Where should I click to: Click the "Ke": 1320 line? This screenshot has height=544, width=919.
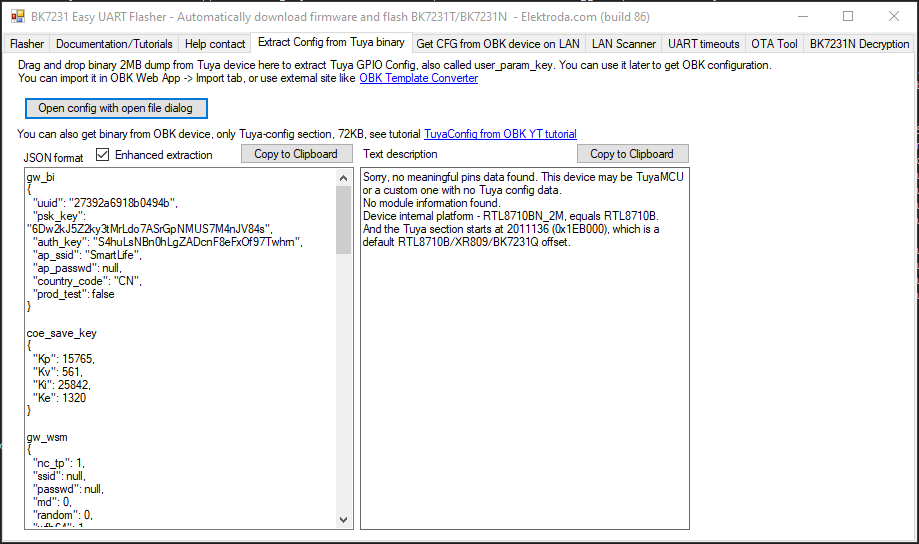pos(59,397)
